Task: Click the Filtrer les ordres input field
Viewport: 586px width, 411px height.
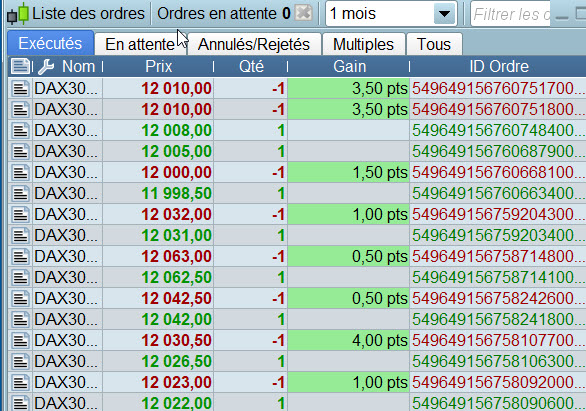Action: (x=510, y=14)
